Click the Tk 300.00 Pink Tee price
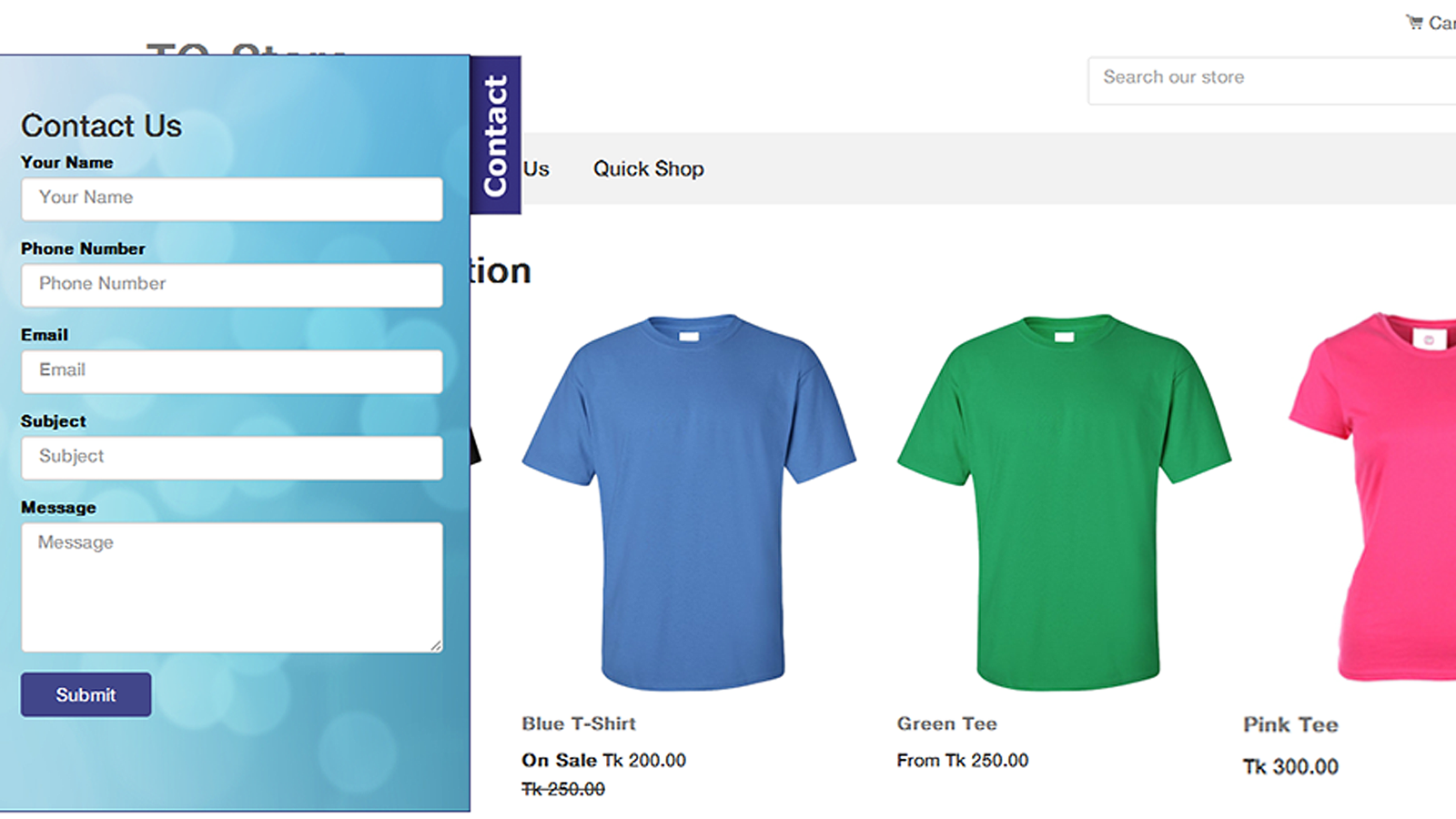 (x=1290, y=766)
